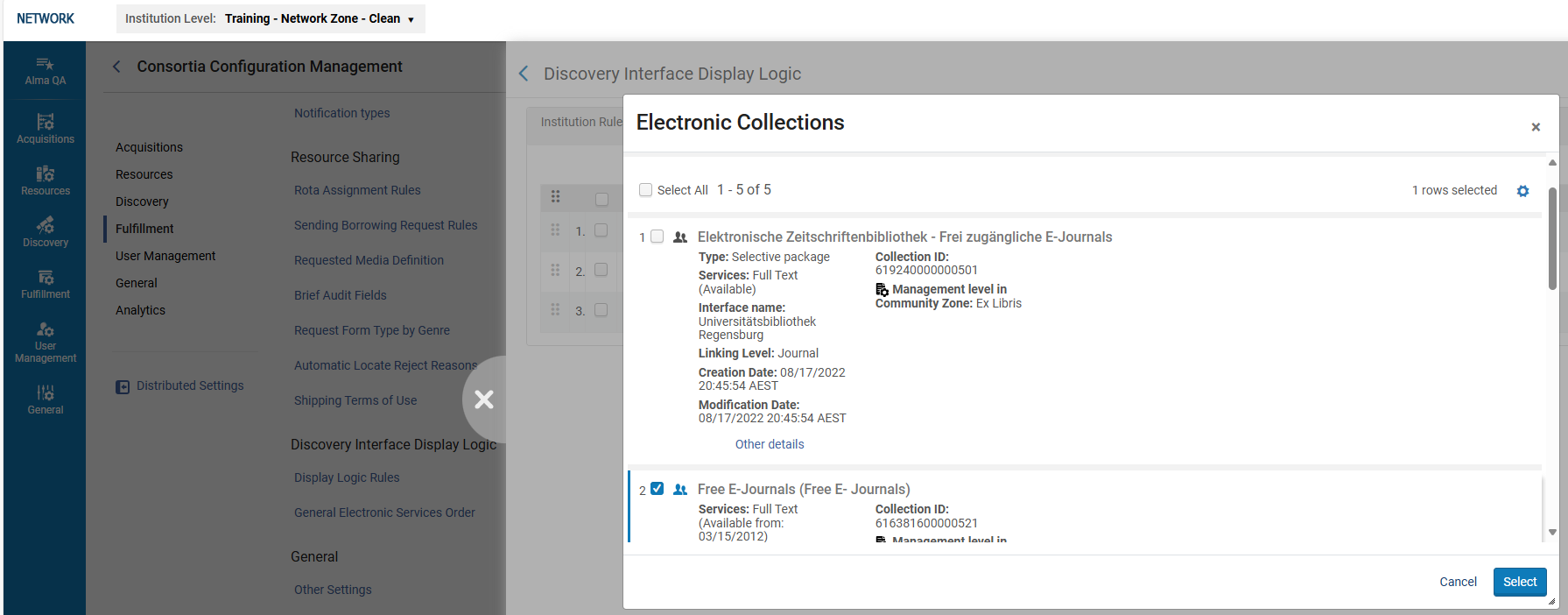Tick checkbox for Elektronische Zeitschriftenbibliothek collection
1568x615 pixels.
click(657, 237)
